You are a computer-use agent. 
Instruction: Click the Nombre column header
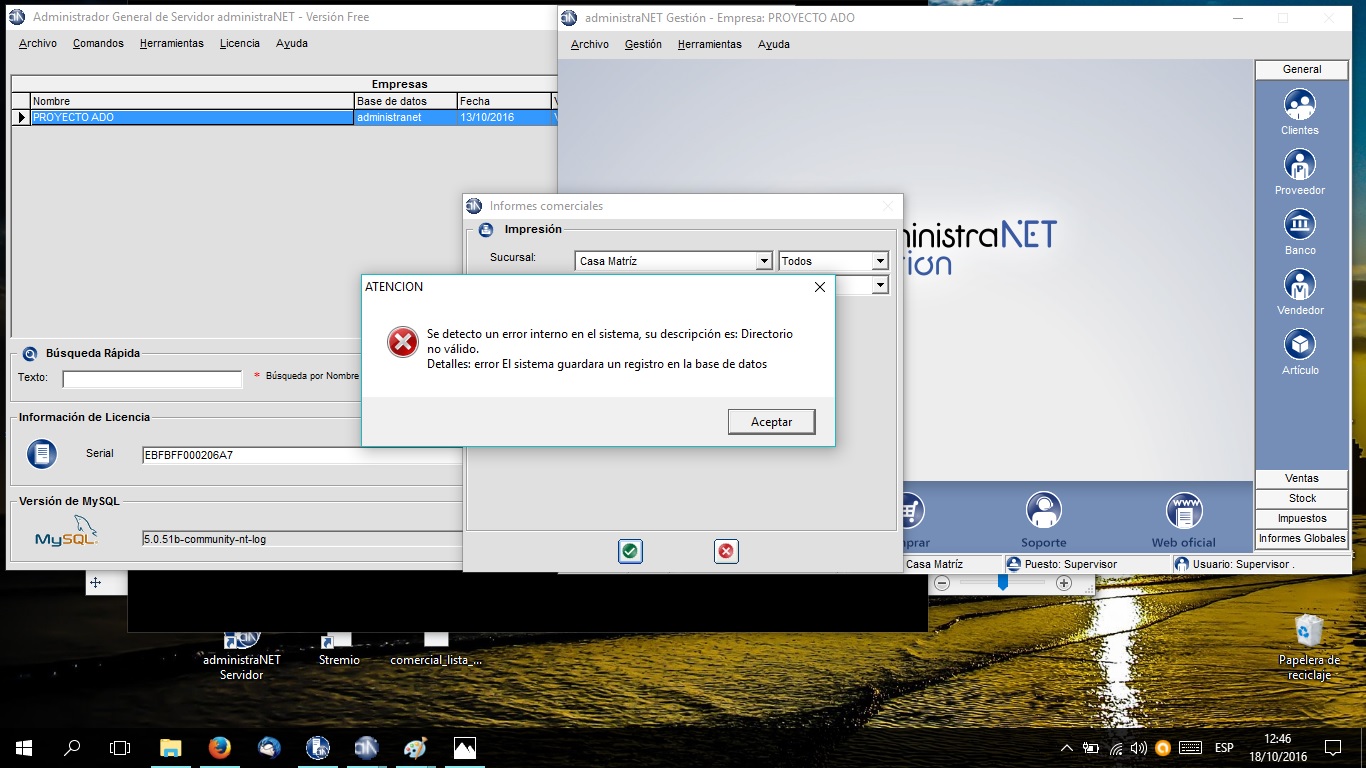(192, 101)
